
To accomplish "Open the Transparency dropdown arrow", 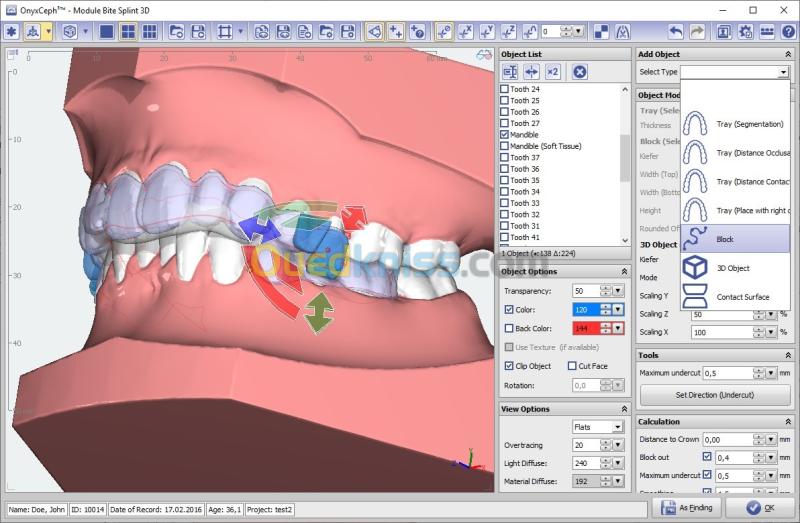I will tap(618, 291).
